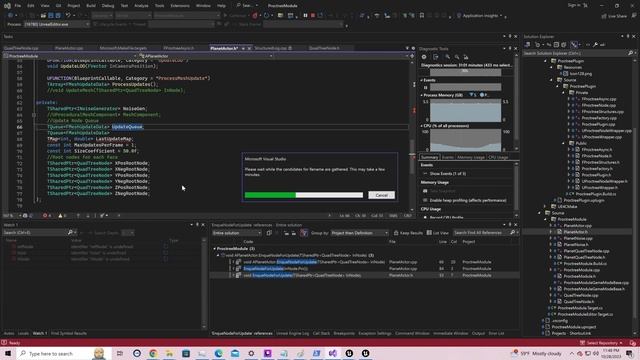Select the EnqueueNodeForUpdate reference row in PlanetActor.h
The width and height of the screenshot is (640, 360).
click(x=364, y=276)
